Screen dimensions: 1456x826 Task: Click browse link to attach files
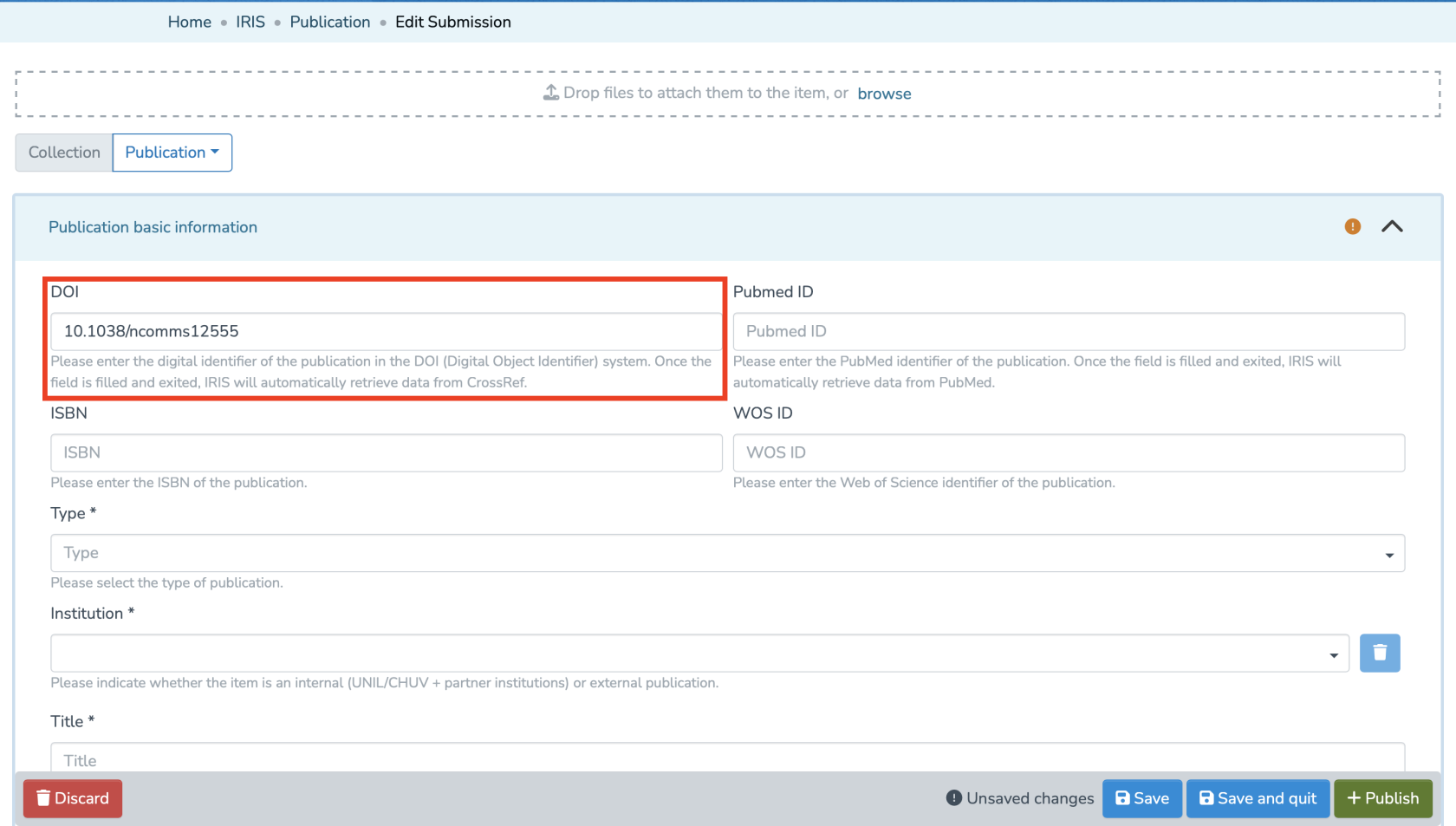884,94
